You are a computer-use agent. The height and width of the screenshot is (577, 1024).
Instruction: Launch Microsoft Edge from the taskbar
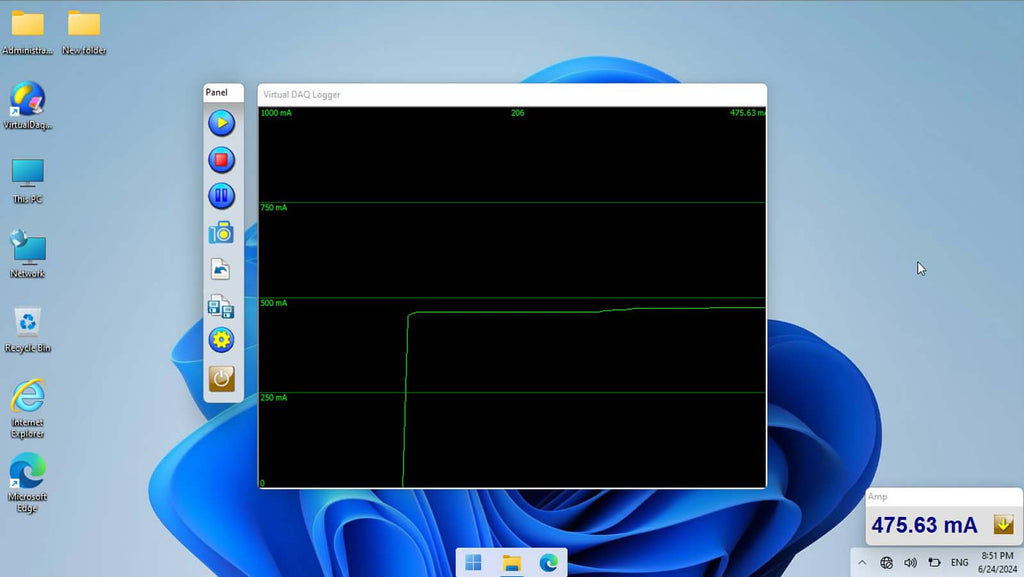(548, 563)
